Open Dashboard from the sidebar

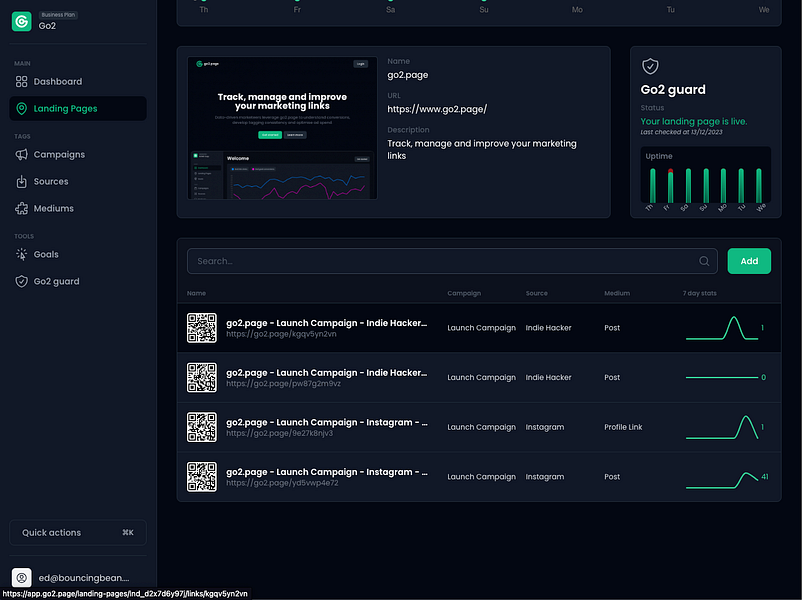pos(78,81)
